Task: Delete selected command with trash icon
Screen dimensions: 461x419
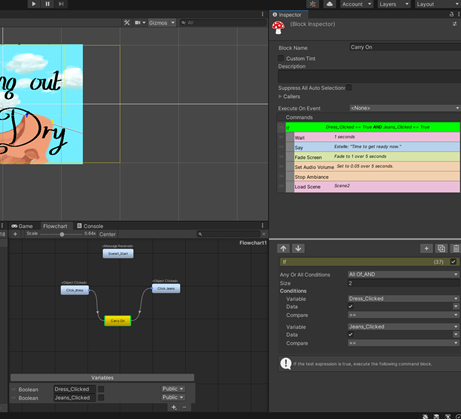Action: coord(456,248)
